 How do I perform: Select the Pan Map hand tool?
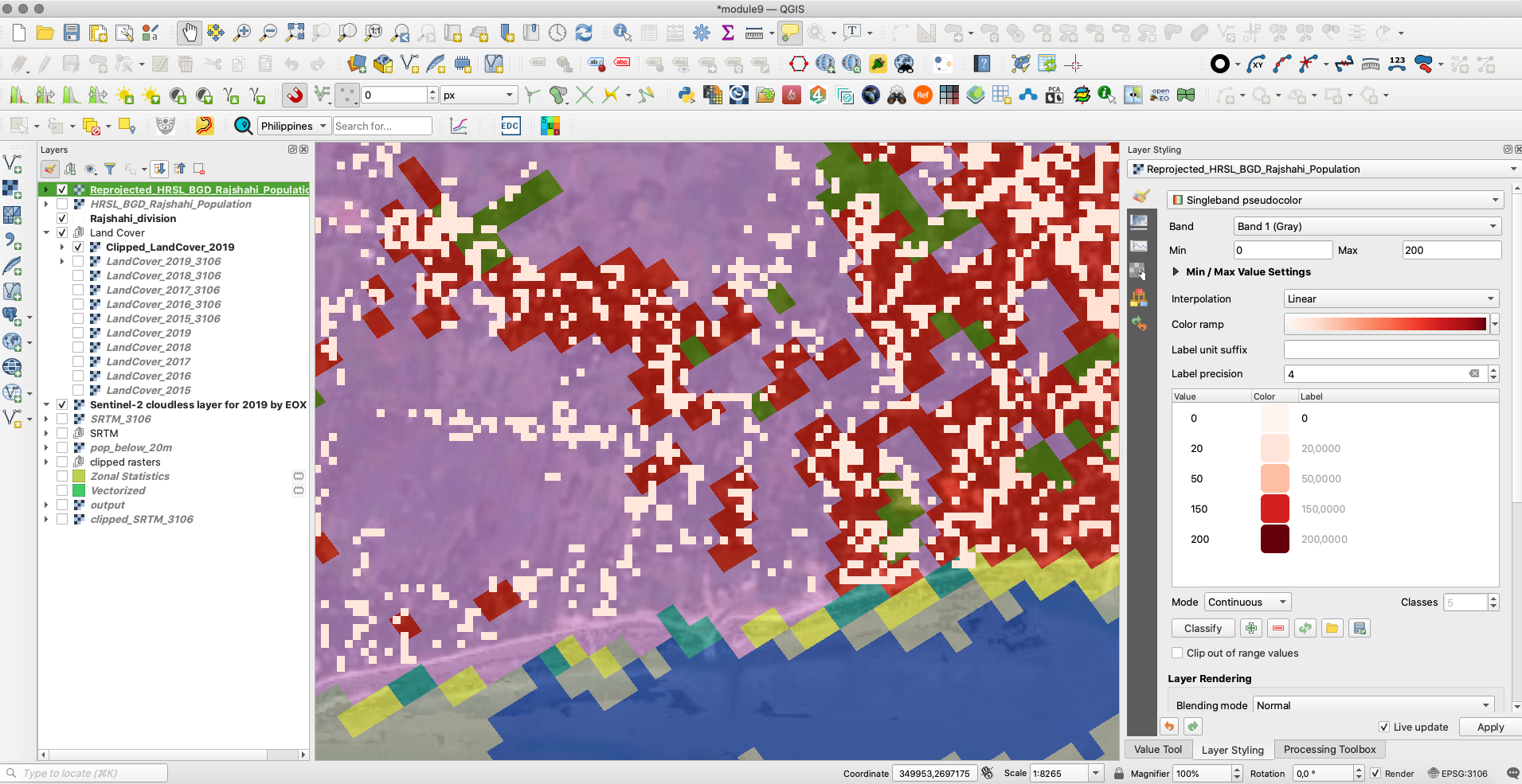click(x=189, y=33)
